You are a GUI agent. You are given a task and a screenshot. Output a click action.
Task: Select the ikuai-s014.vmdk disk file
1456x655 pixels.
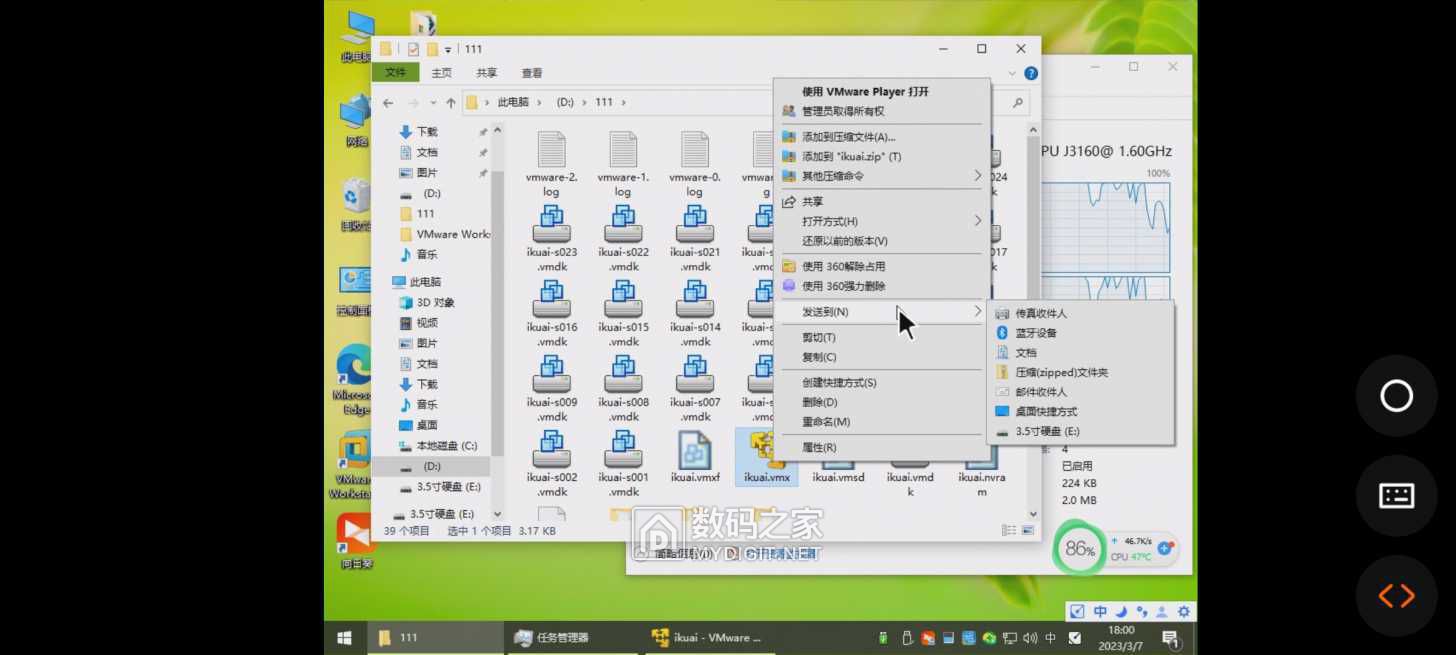tap(695, 313)
